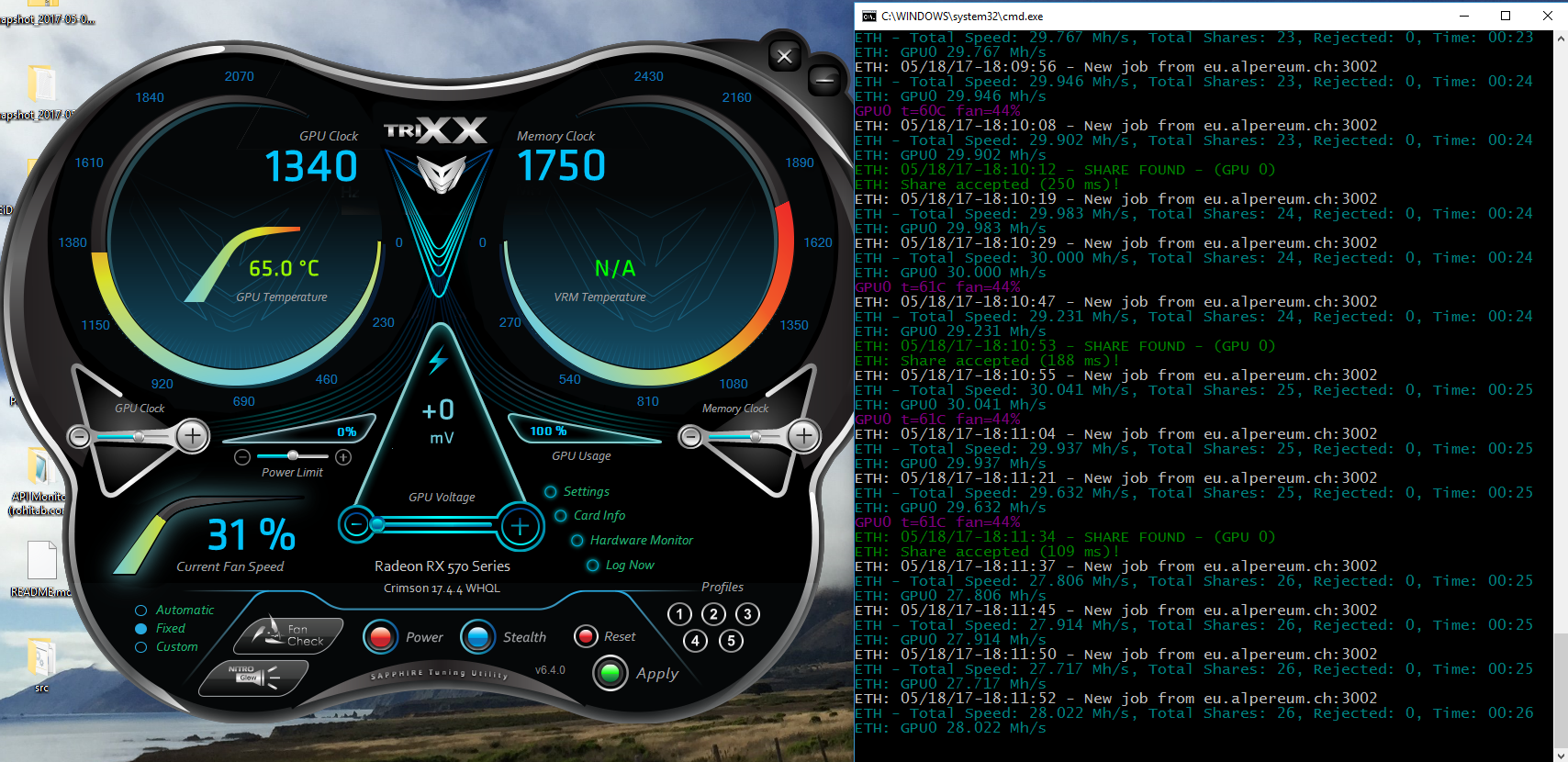Open README.md file on desktop

(x=40, y=570)
